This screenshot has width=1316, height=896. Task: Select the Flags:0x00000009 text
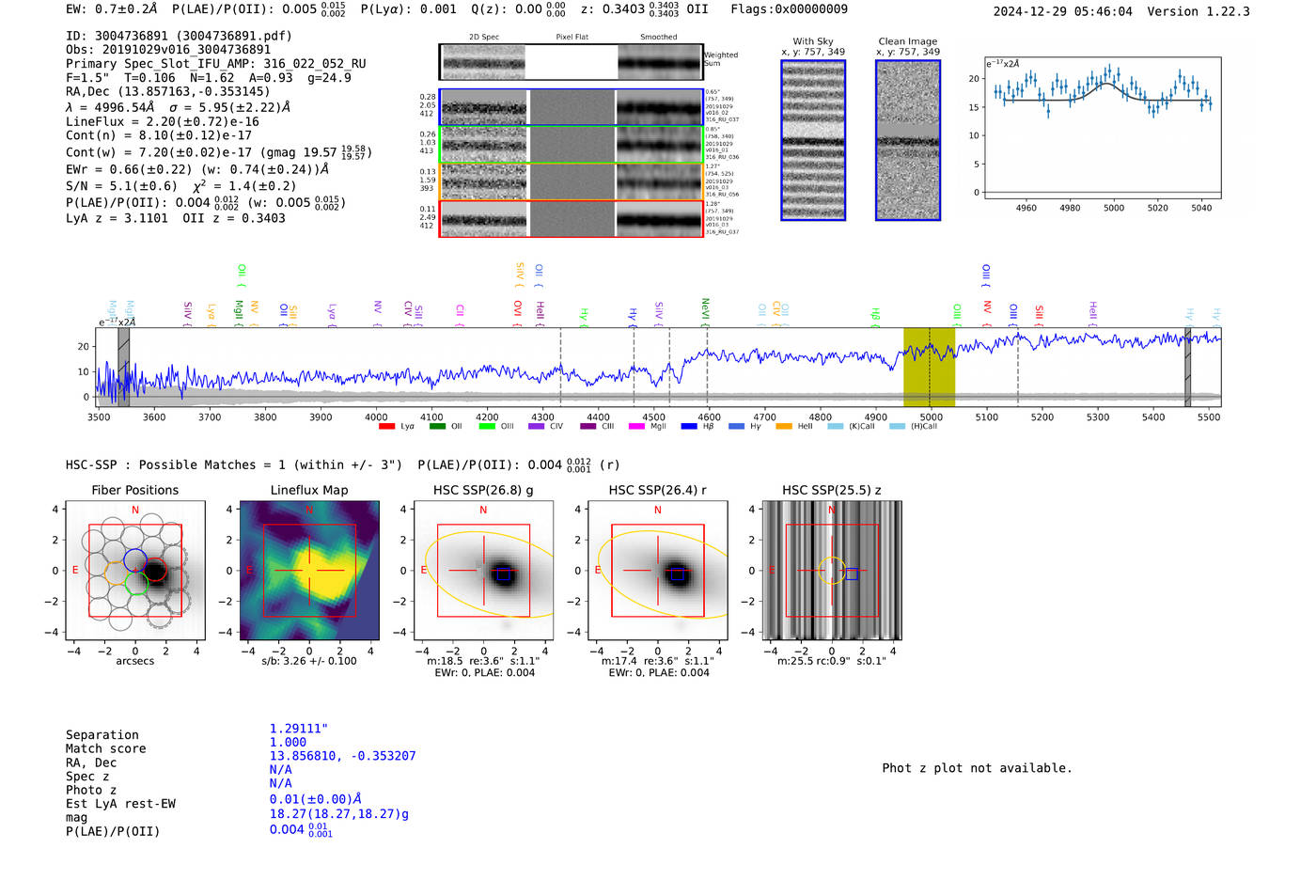[x=789, y=9]
